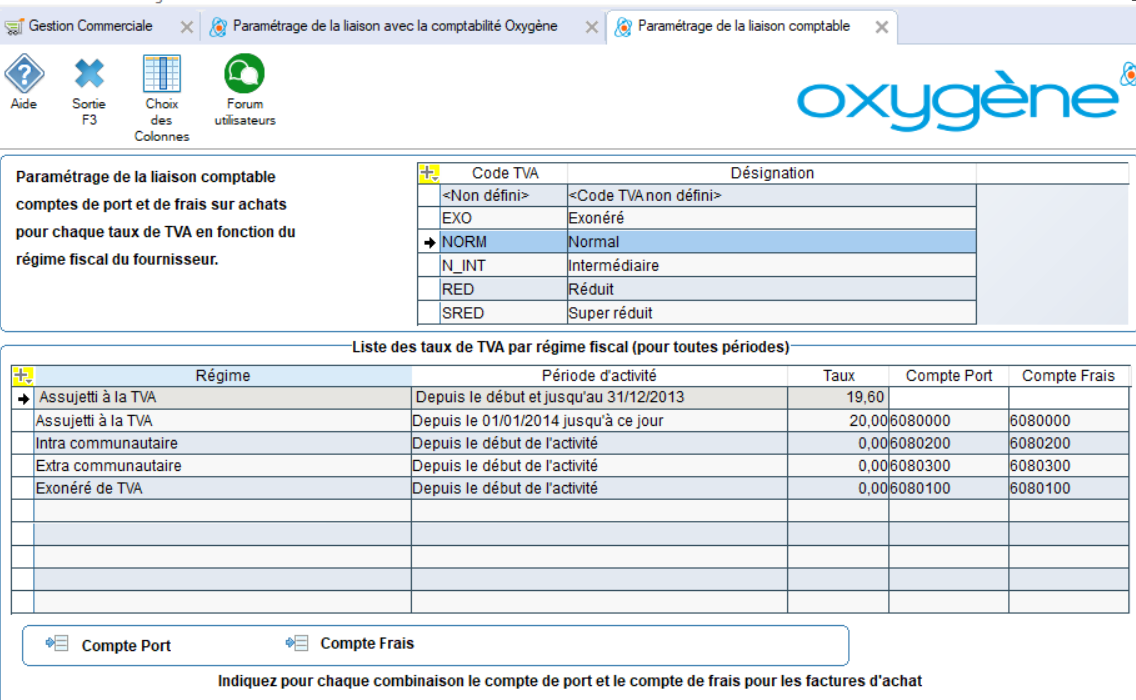Select the N_INT TVA code
Screen dimensions: 1136x700
click(503, 266)
